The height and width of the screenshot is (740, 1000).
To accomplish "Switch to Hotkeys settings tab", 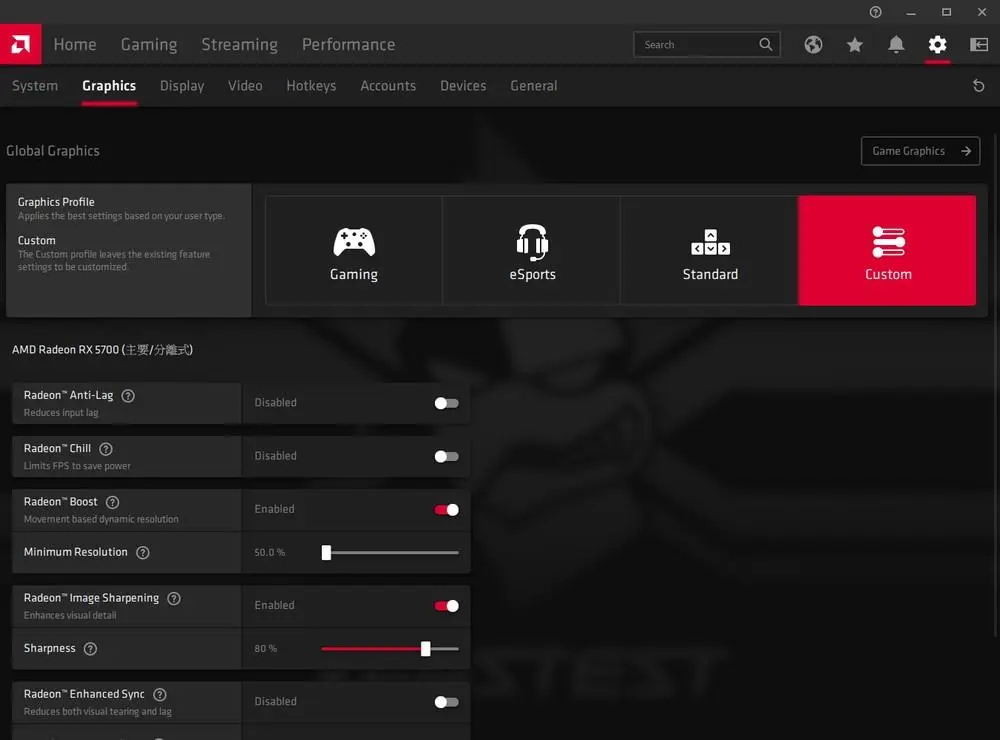I will 311,85.
